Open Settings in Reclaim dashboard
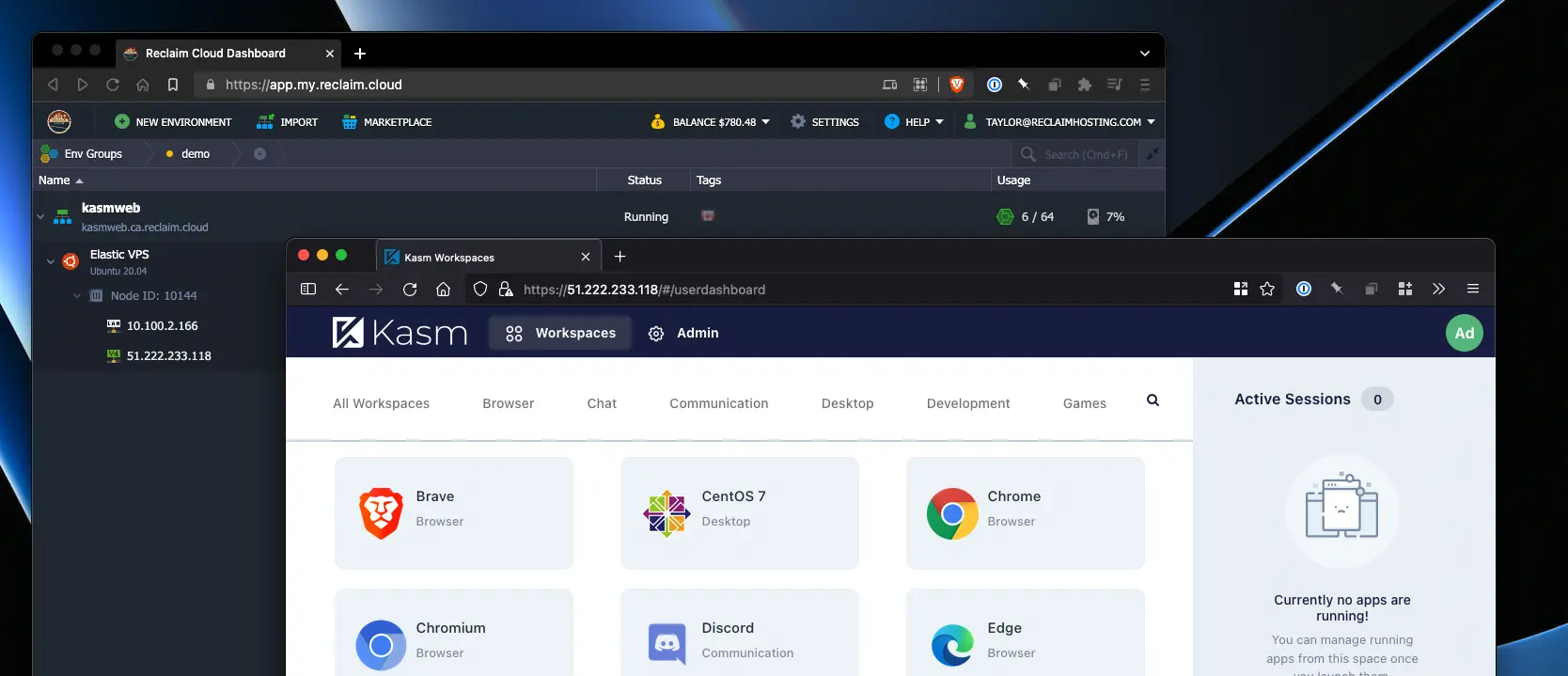The height and width of the screenshot is (676, 1568). tap(825, 122)
